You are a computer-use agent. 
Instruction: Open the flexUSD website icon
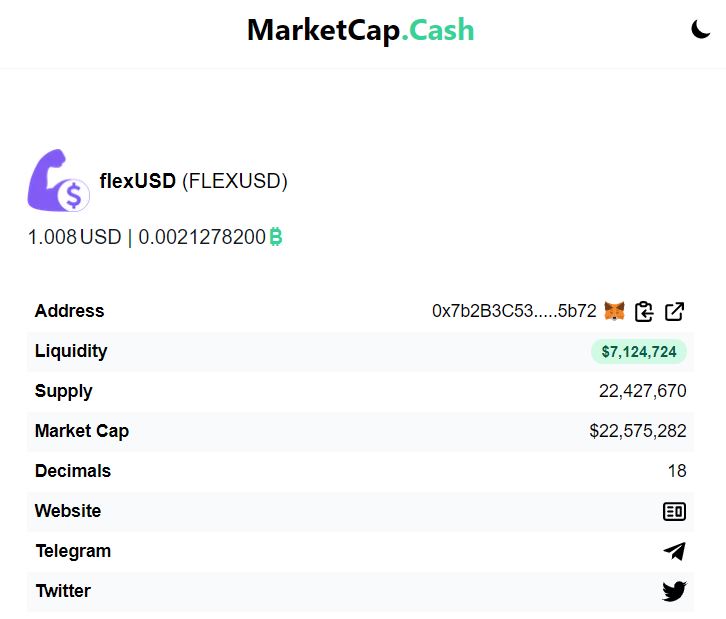point(674,512)
